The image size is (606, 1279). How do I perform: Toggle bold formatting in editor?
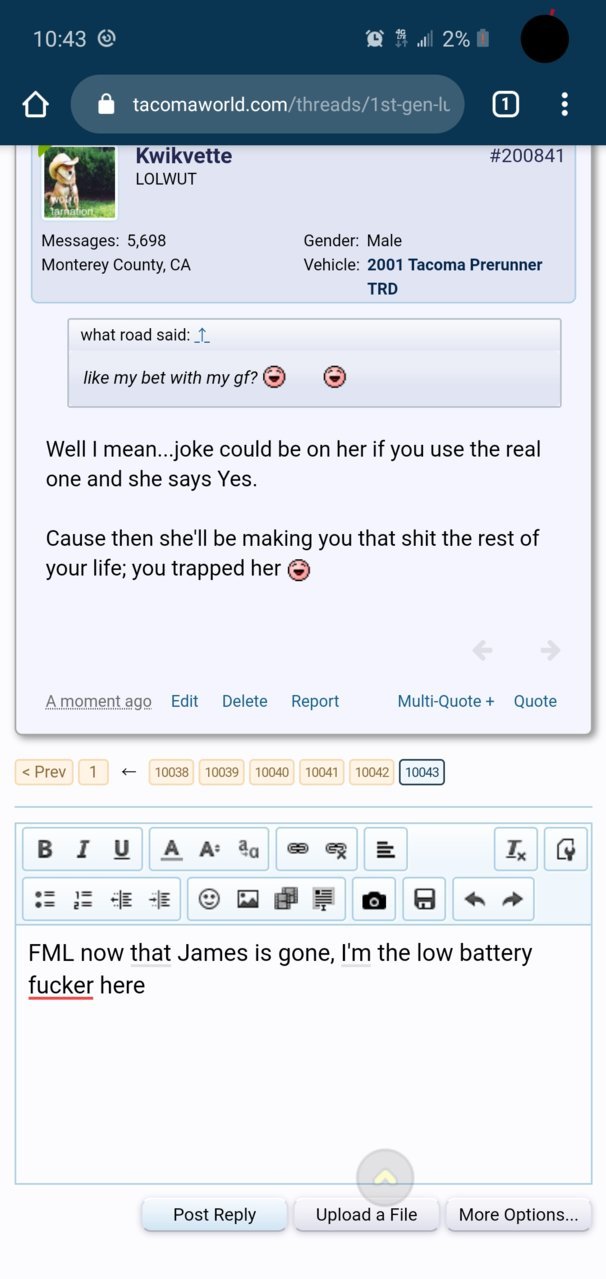(44, 850)
